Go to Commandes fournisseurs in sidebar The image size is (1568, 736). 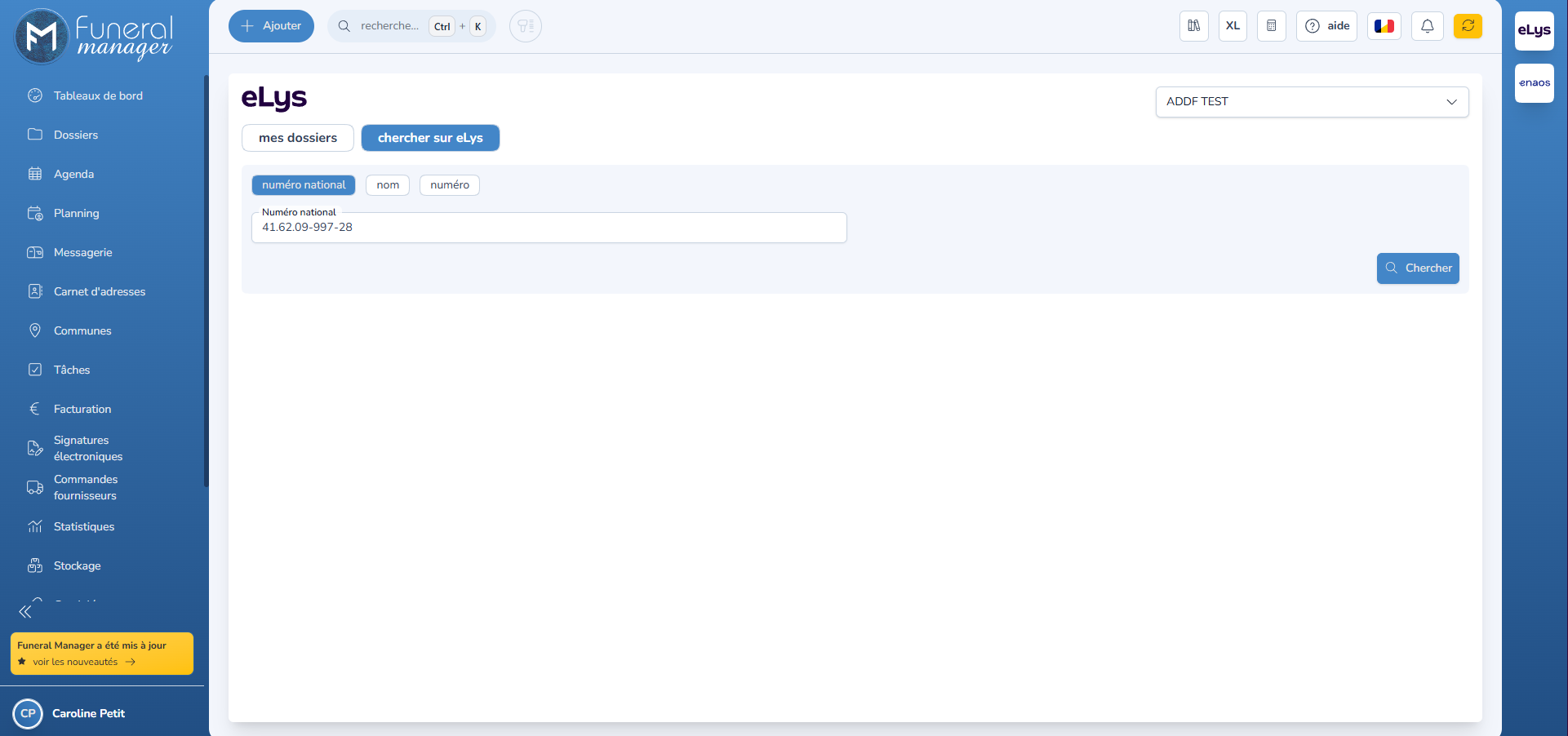click(x=86, y=487)
